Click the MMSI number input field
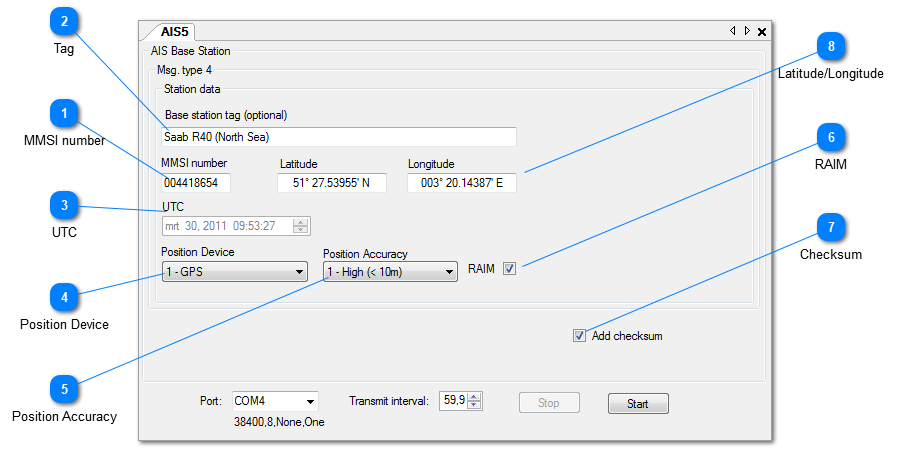The image size is (900, 449). (196, 183)
